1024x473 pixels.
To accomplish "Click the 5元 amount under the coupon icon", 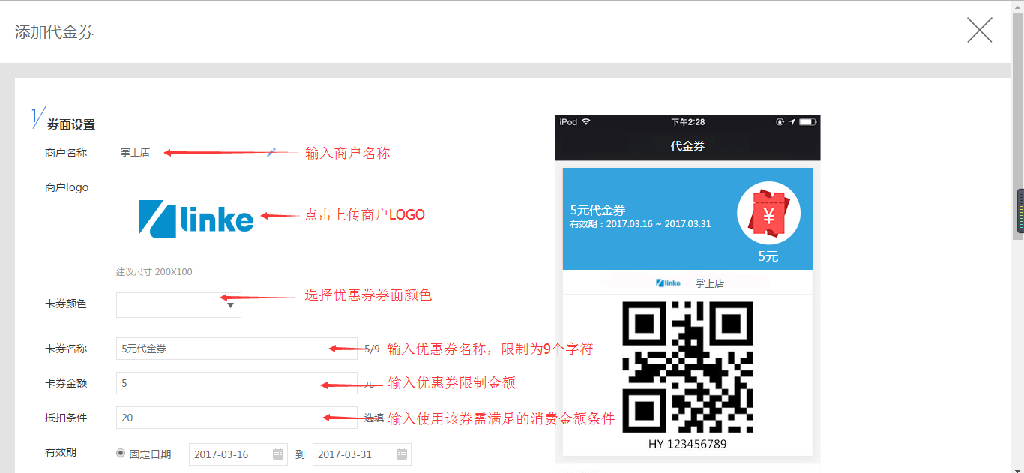I will click(768, 257).
